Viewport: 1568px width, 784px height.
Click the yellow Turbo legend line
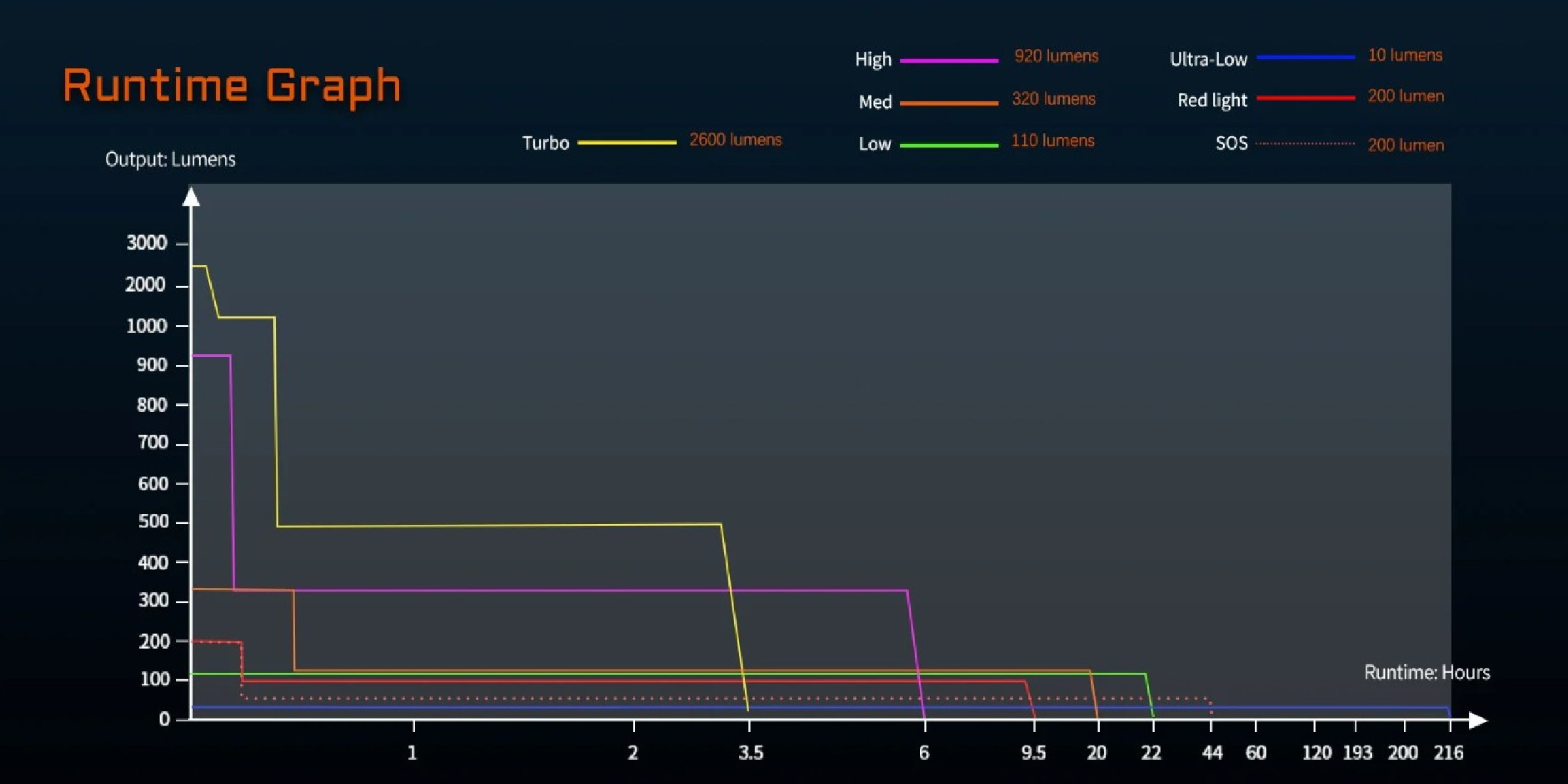pyautogui.click(x=626, y=143)
